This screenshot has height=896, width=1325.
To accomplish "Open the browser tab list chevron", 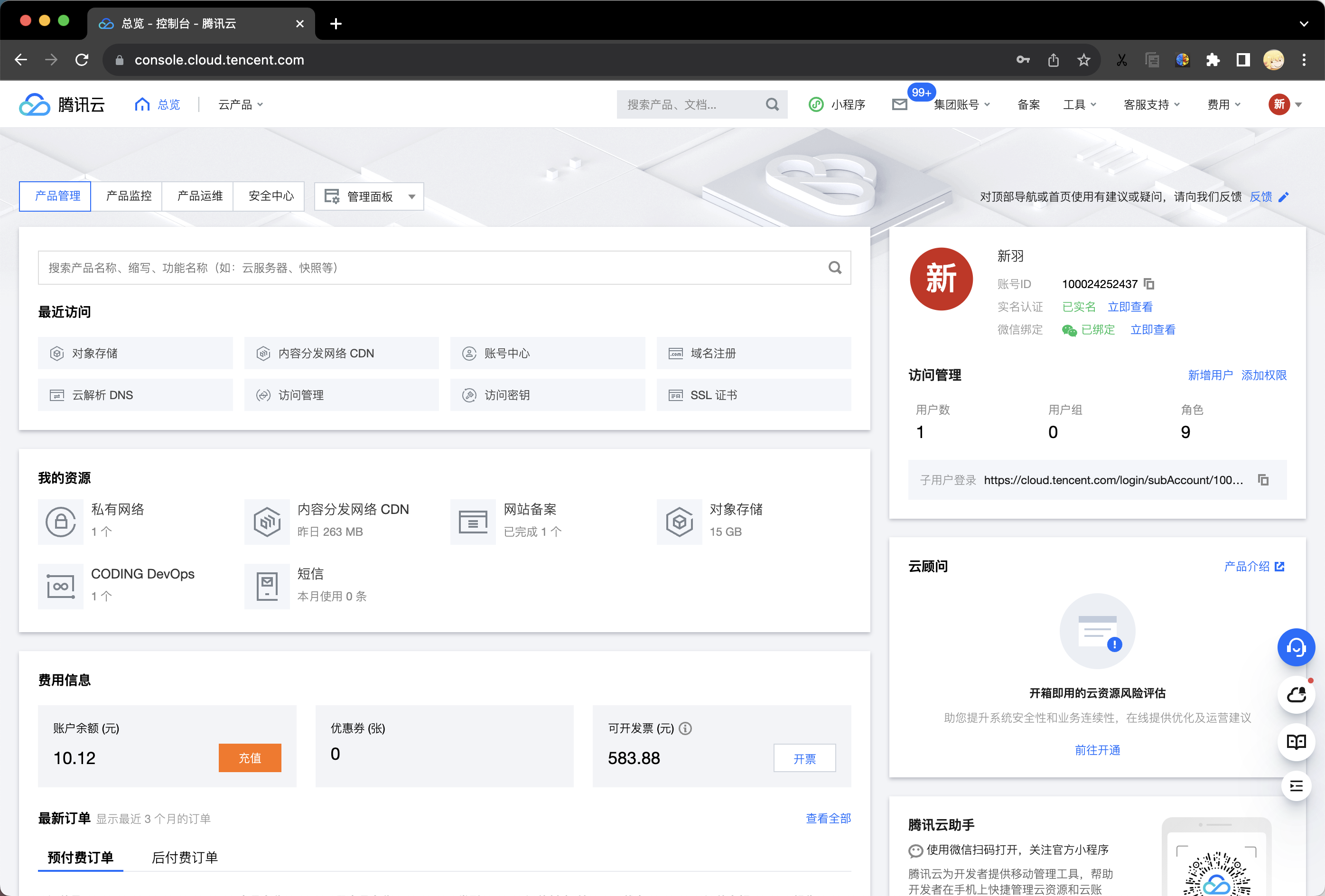I will coord(1304,23).
